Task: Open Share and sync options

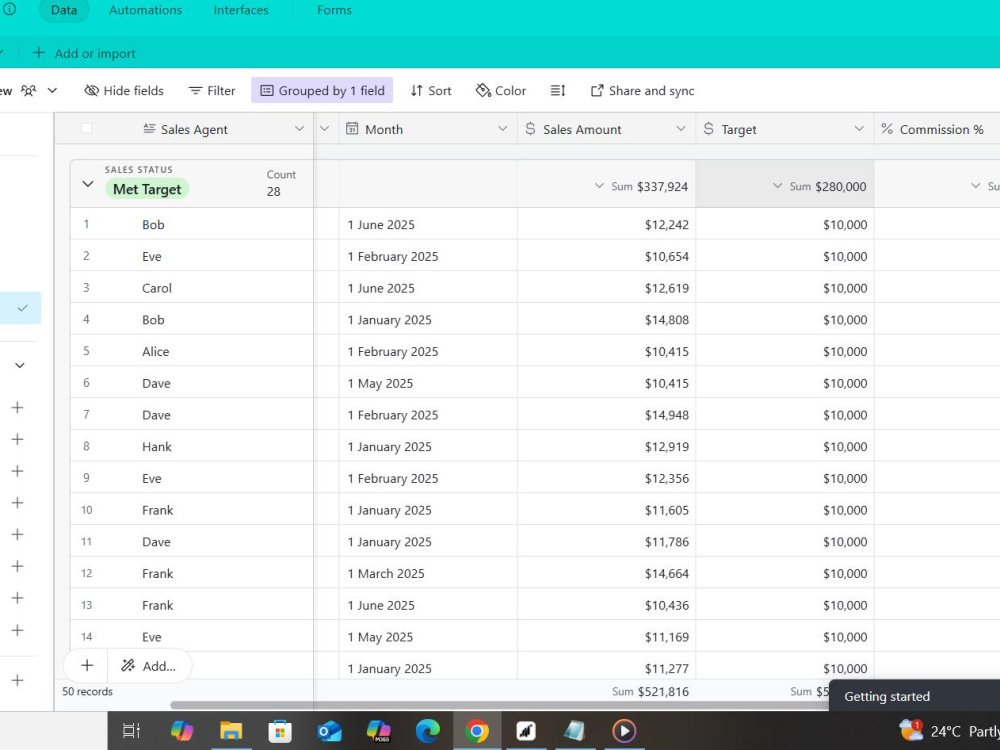Action: tap(642, 91)
